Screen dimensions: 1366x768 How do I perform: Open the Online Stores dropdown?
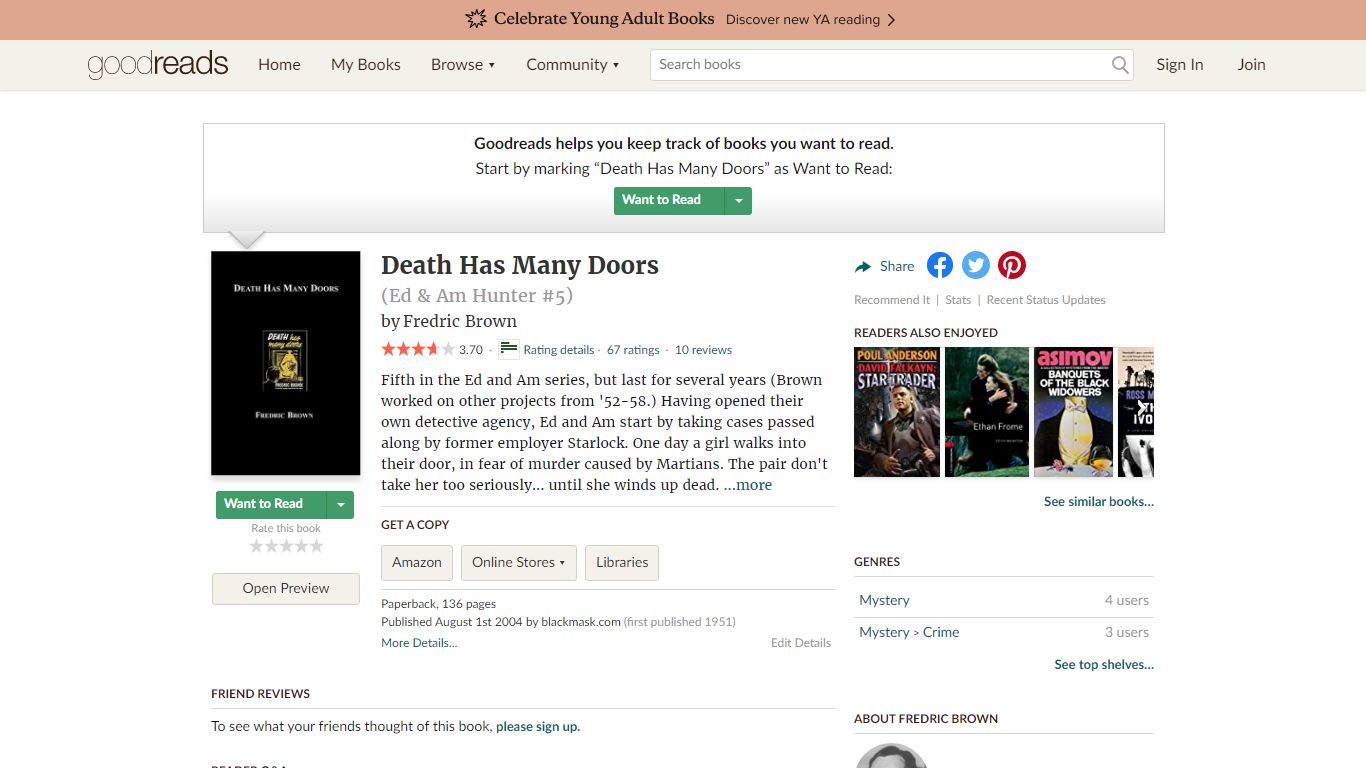(518, 562)
